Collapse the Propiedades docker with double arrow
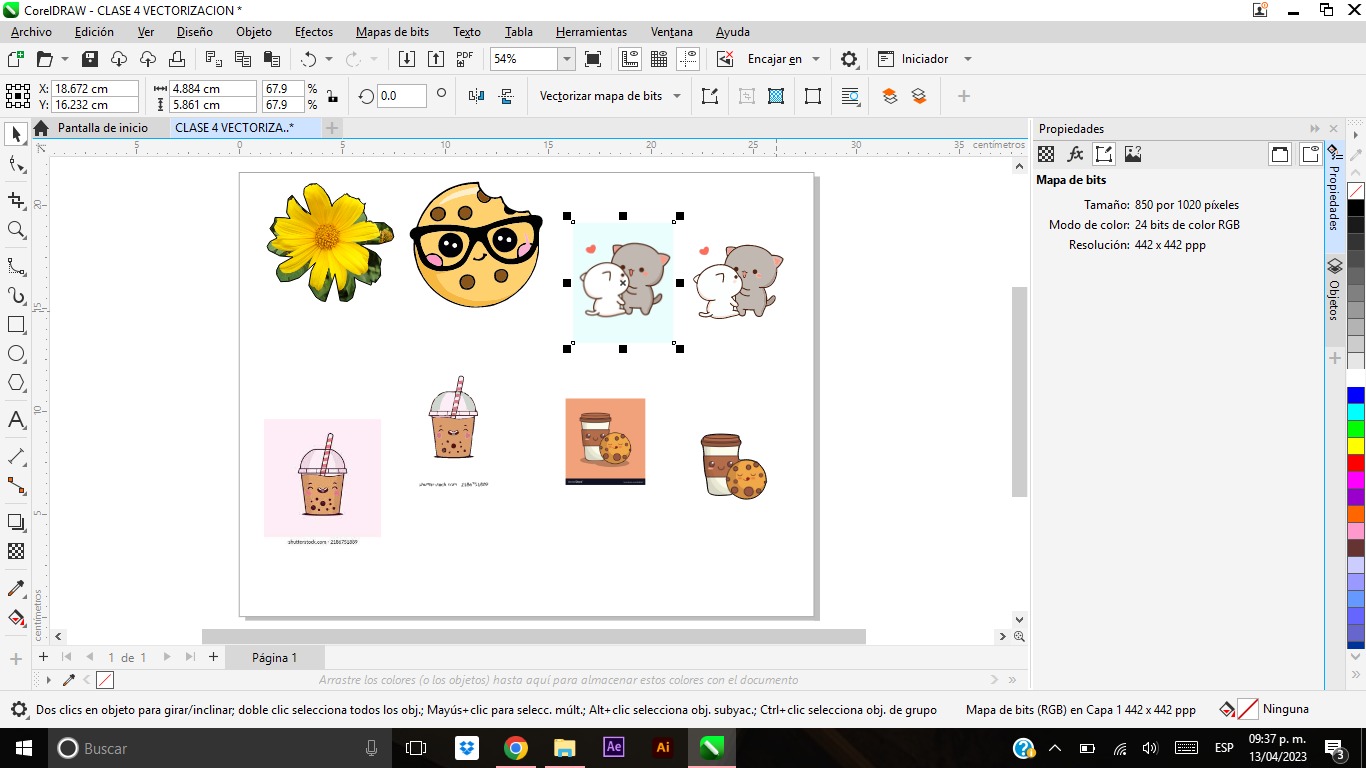This screenshot has height=768, width=1366. click(x=1315, y=129)
